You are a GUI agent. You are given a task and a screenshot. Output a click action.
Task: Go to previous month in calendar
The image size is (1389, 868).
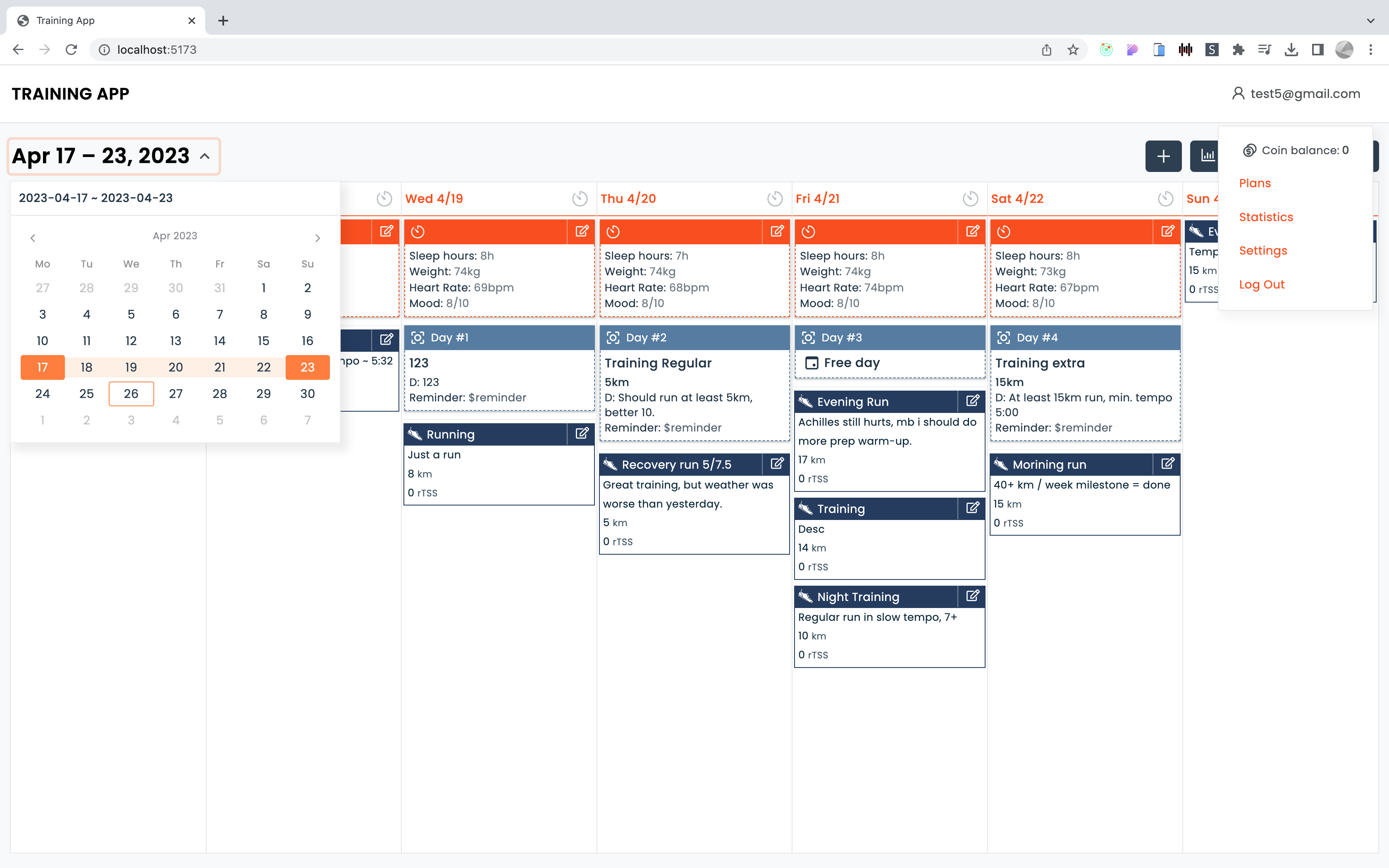click(x=33, y=238)
